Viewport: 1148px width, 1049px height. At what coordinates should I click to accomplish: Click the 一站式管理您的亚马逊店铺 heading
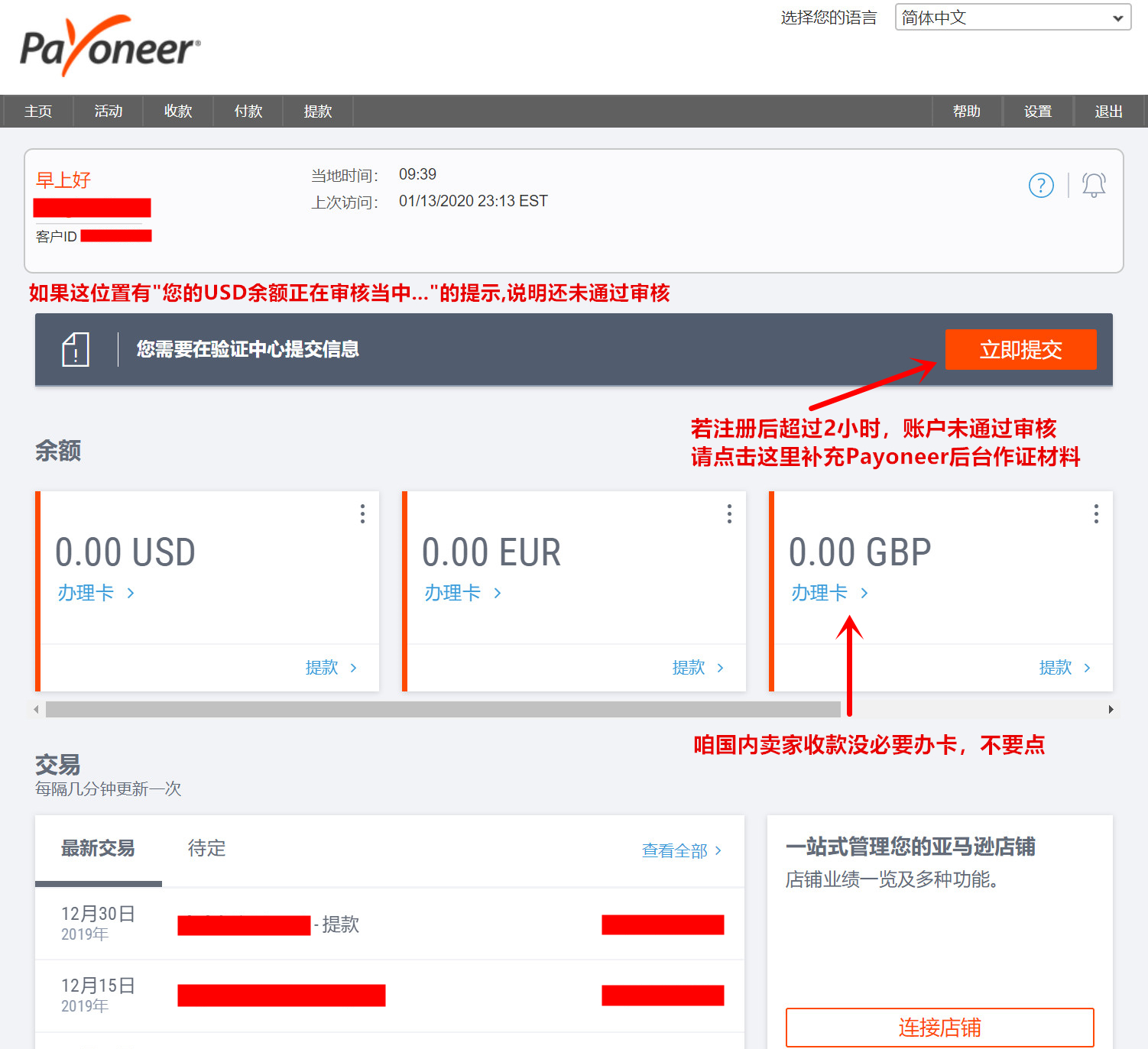[x=910, y=847]
